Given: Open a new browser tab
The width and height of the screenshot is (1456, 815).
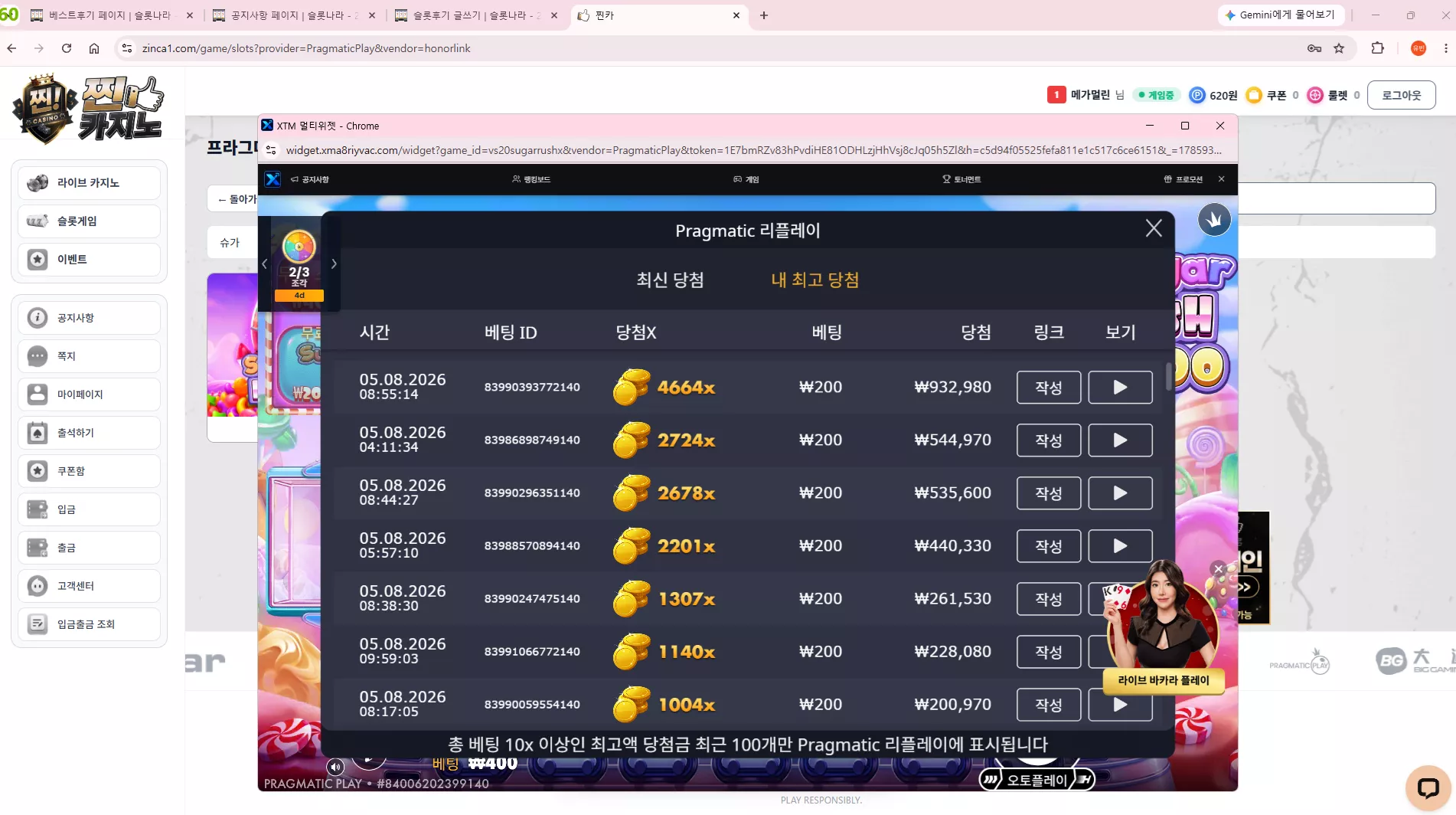Looking at the screenshot, I should coord(764,15).
